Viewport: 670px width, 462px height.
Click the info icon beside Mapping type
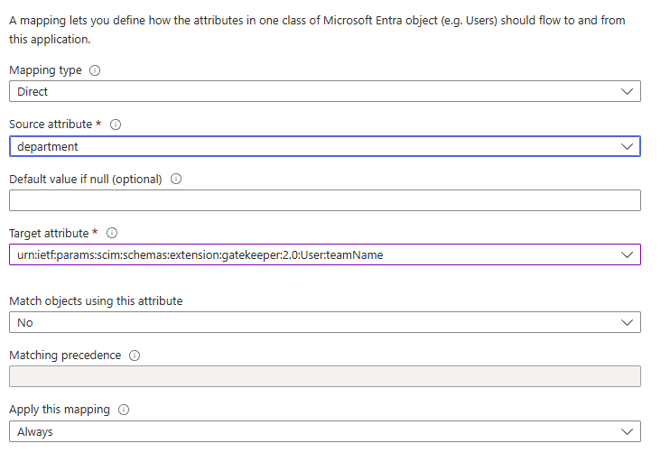pyautogui.click(x=95, y=71)
